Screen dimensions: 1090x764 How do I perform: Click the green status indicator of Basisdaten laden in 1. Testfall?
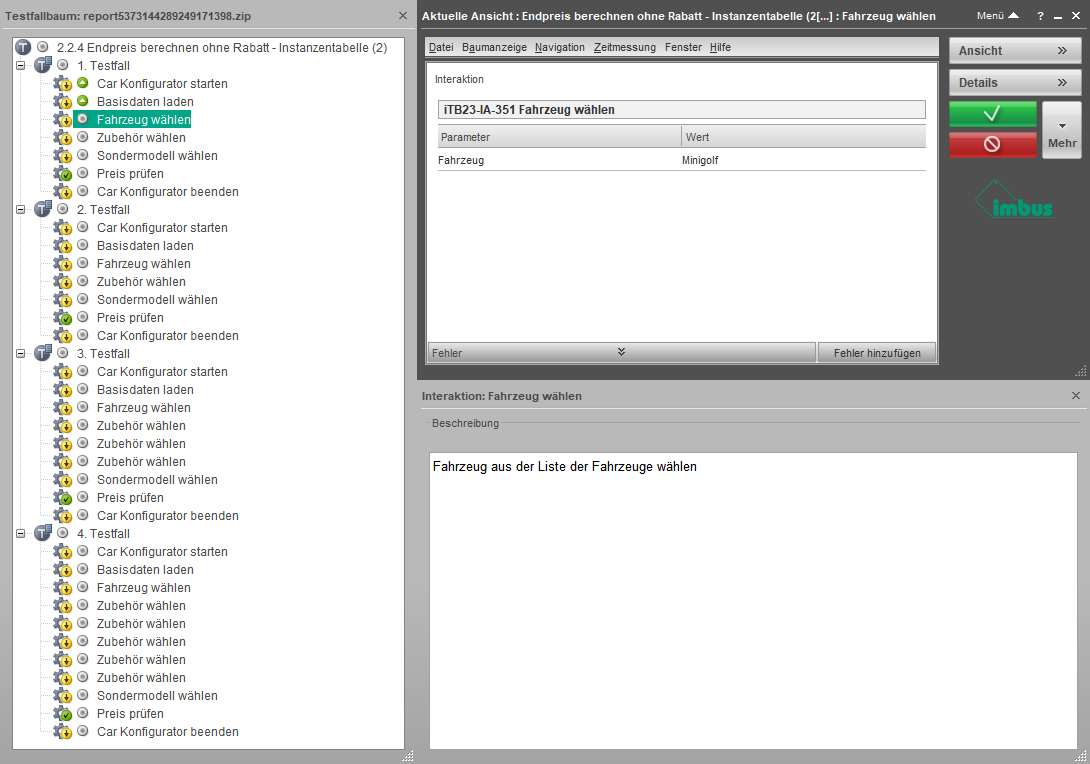[x=83, y=102]
